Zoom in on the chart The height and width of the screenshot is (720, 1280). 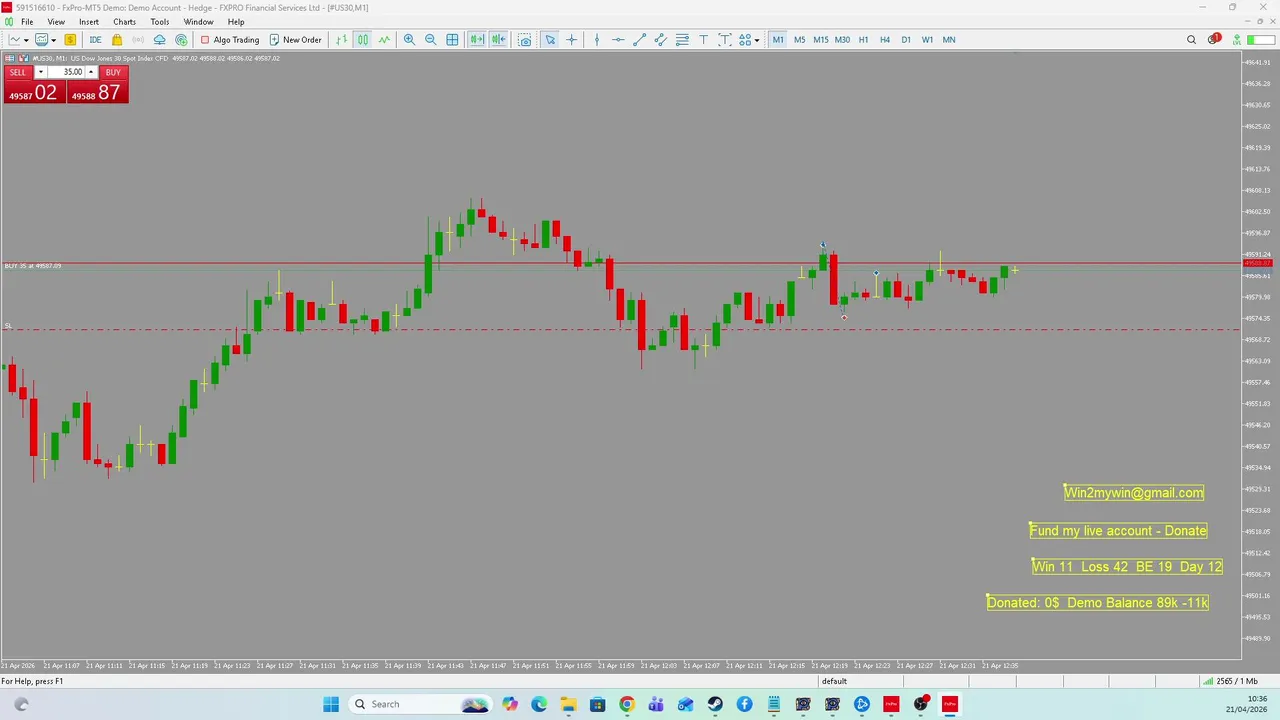409,40
